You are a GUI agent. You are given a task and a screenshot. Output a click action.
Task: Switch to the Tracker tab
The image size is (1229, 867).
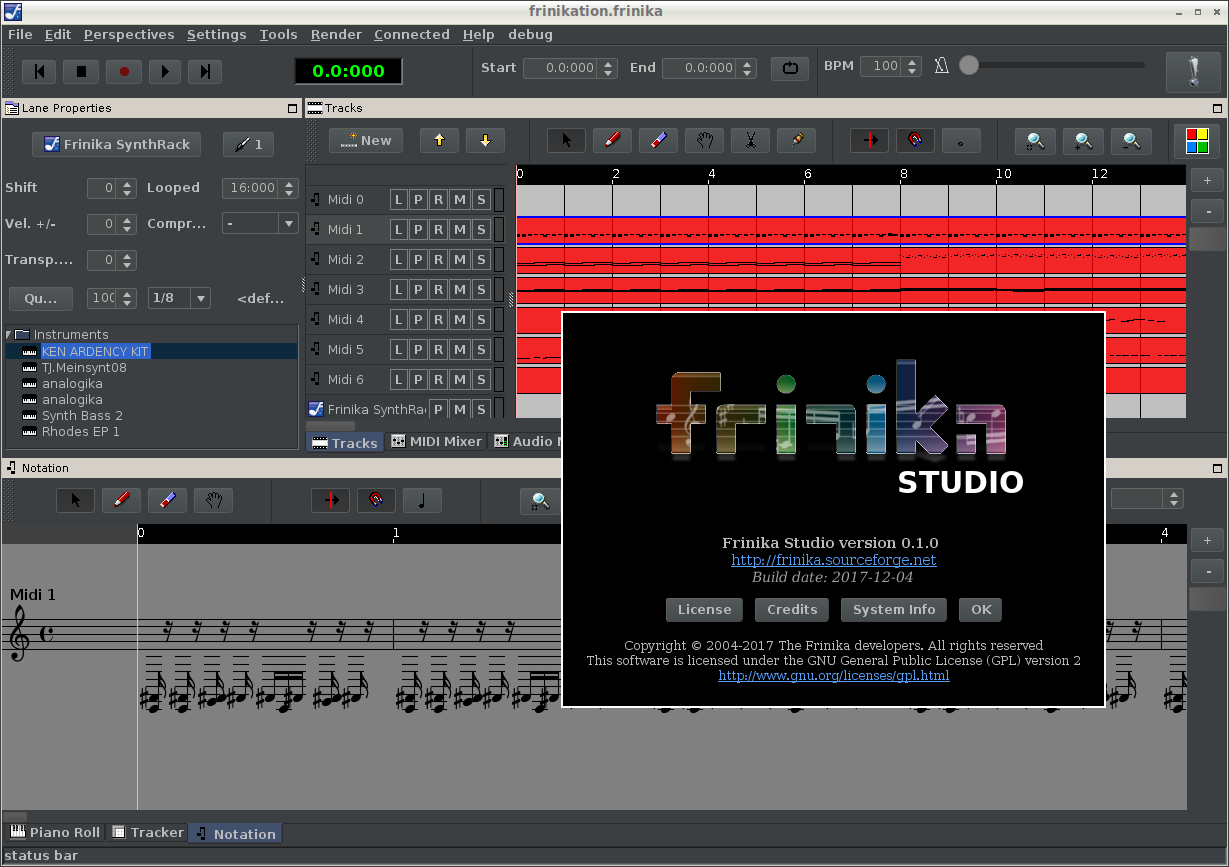point(147,832)
